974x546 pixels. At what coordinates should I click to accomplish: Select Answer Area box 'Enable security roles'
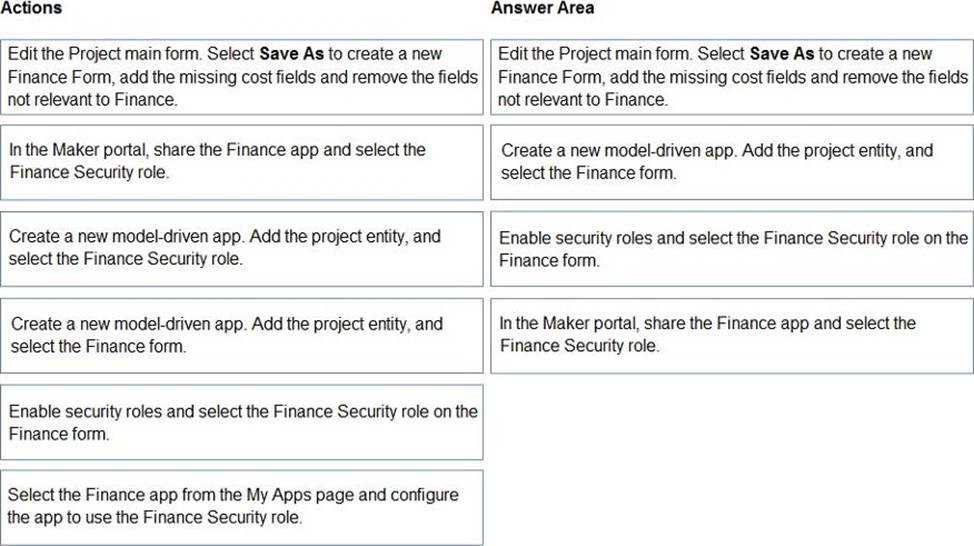tap(731, 248)
